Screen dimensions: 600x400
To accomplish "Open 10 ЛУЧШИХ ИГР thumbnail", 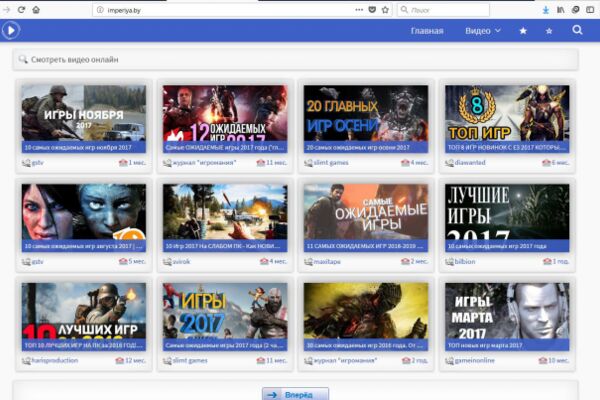I will pyautogui.click(x=84, y=311).
